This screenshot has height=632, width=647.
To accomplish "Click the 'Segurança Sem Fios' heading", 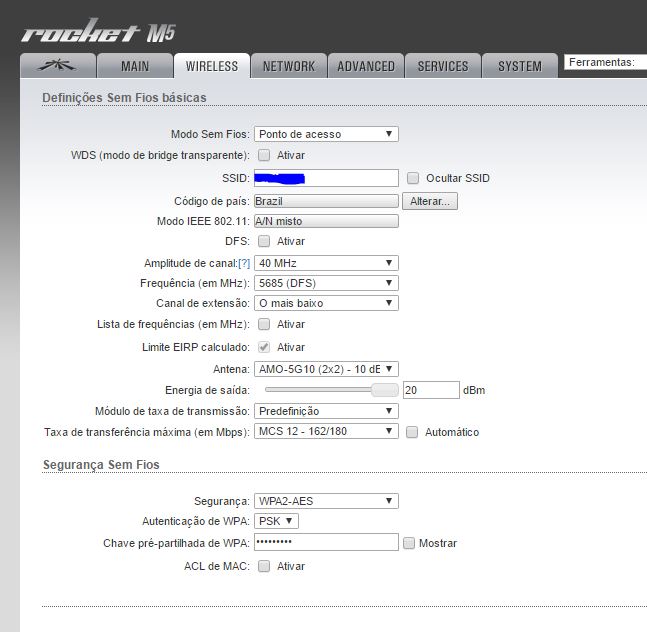I will pyautogui.click(x=101, y=465).
